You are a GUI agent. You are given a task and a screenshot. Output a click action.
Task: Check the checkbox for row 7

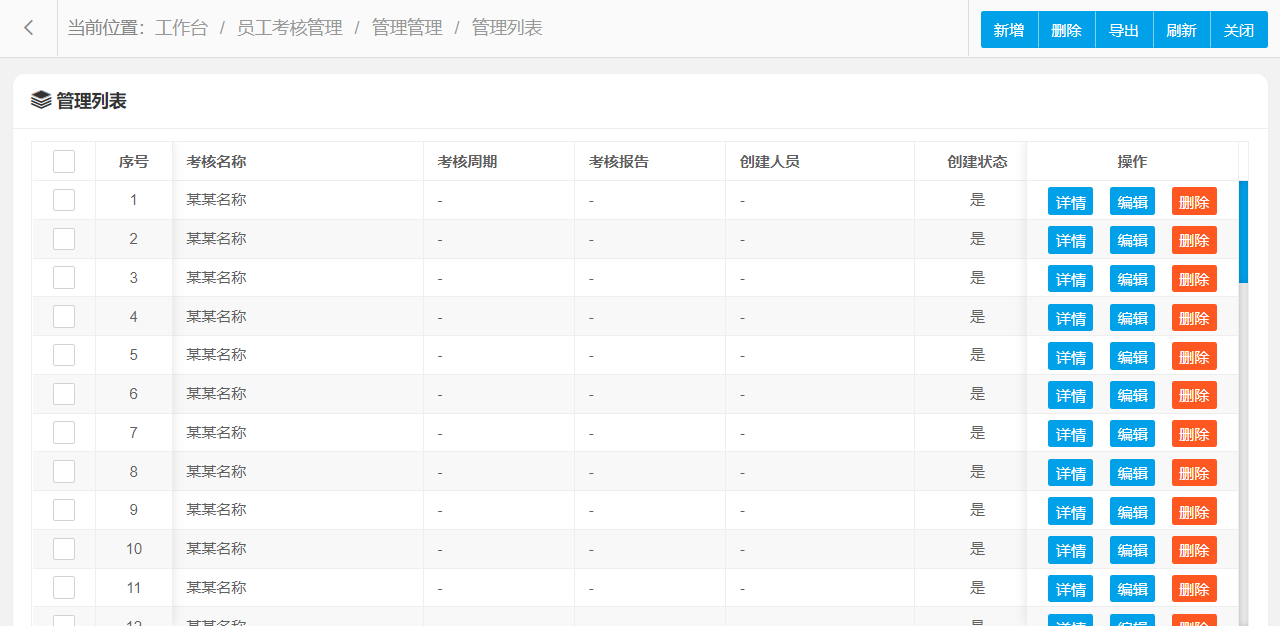64,433
